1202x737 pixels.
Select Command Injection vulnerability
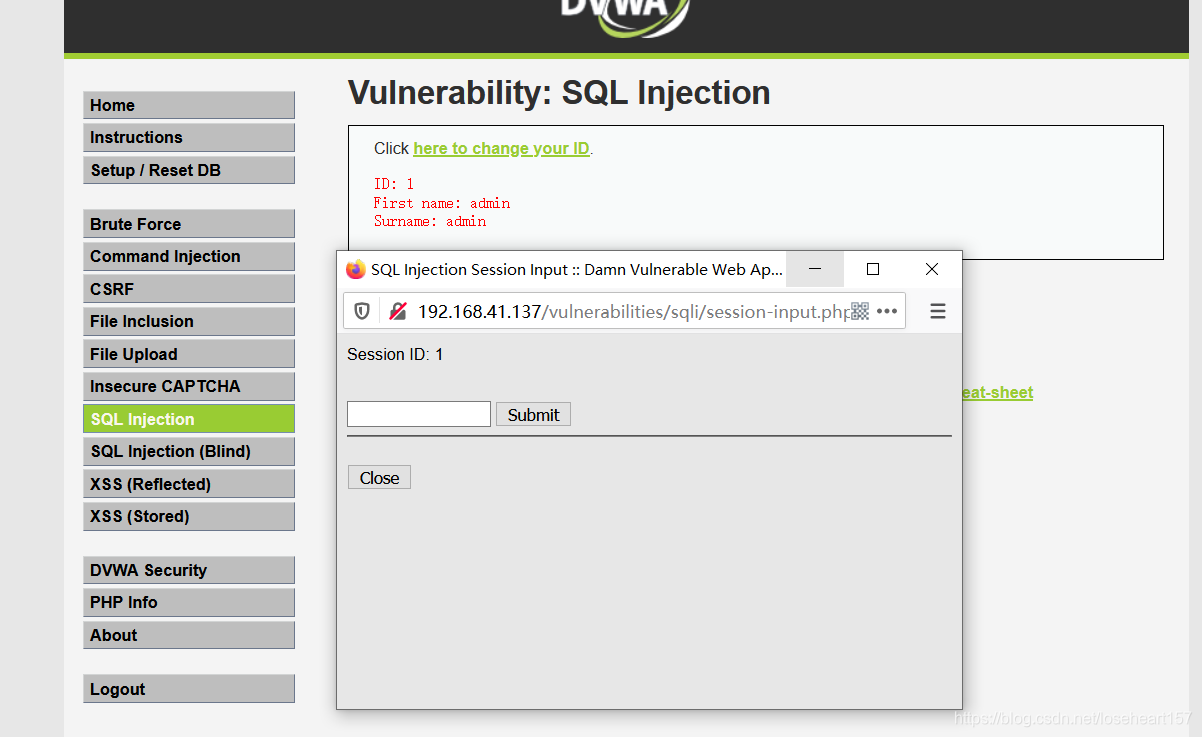[x=189, y=256]
